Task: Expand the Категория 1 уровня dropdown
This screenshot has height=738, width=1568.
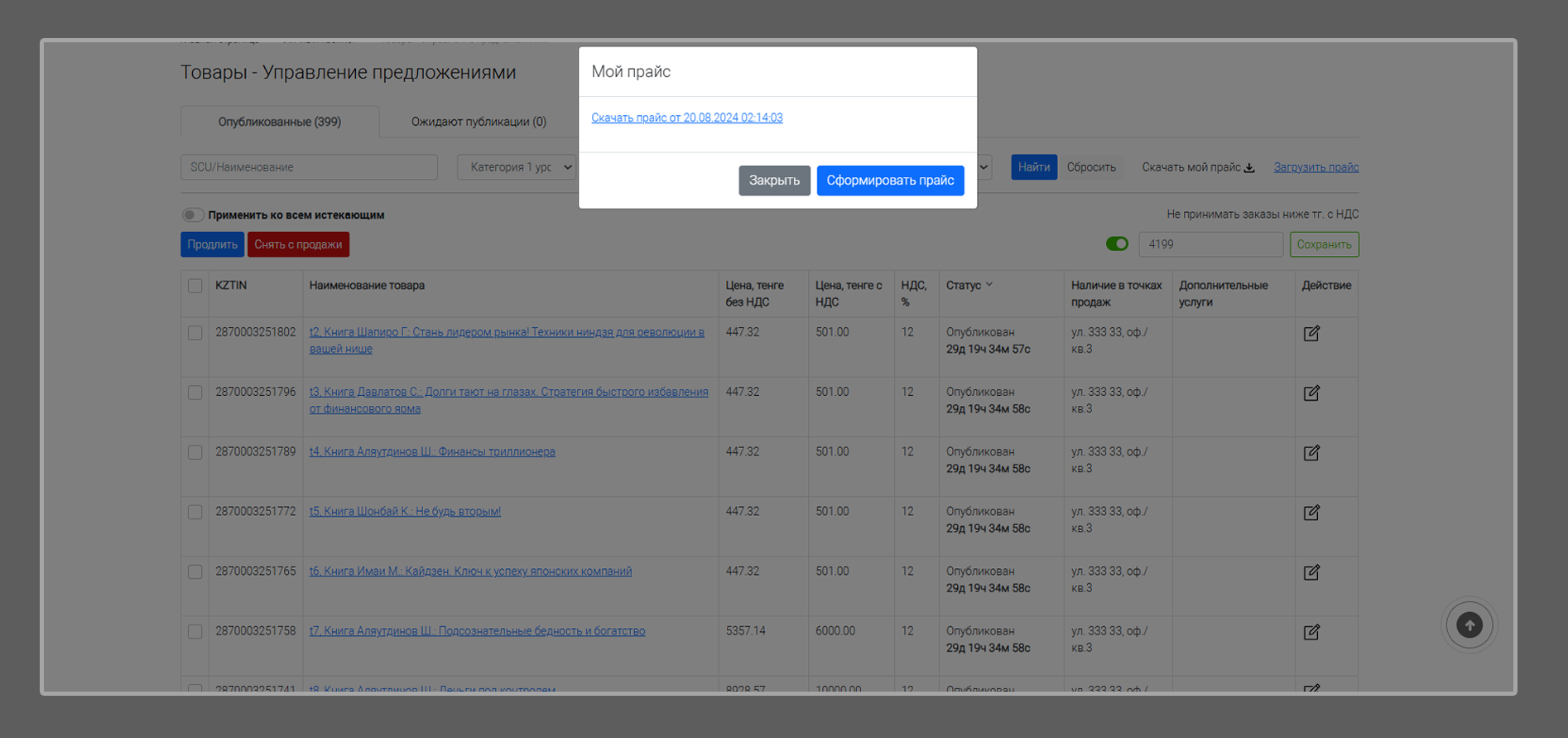Action: coord(517,167)
